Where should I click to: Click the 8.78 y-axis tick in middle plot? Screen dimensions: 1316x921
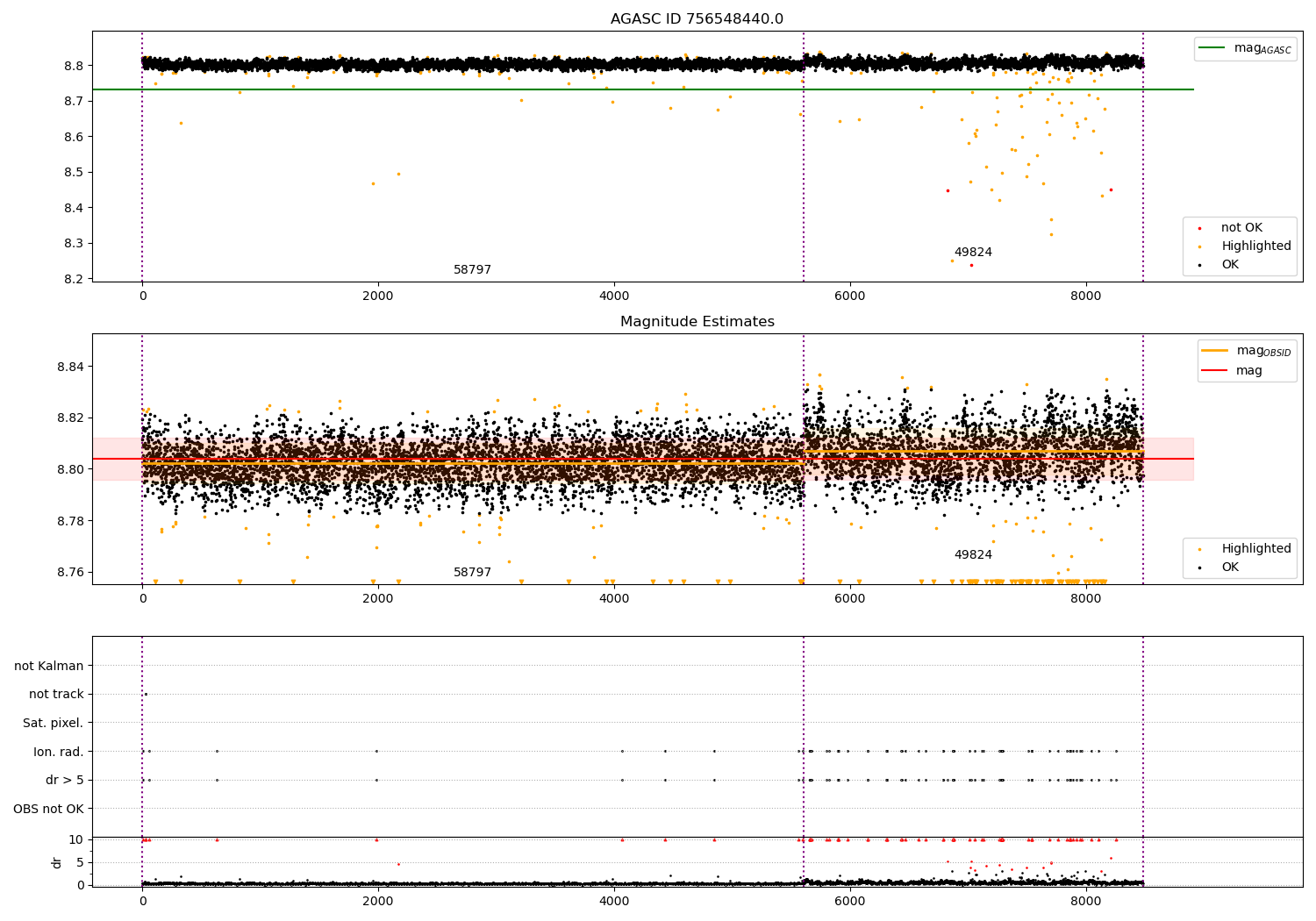point(70,521)
